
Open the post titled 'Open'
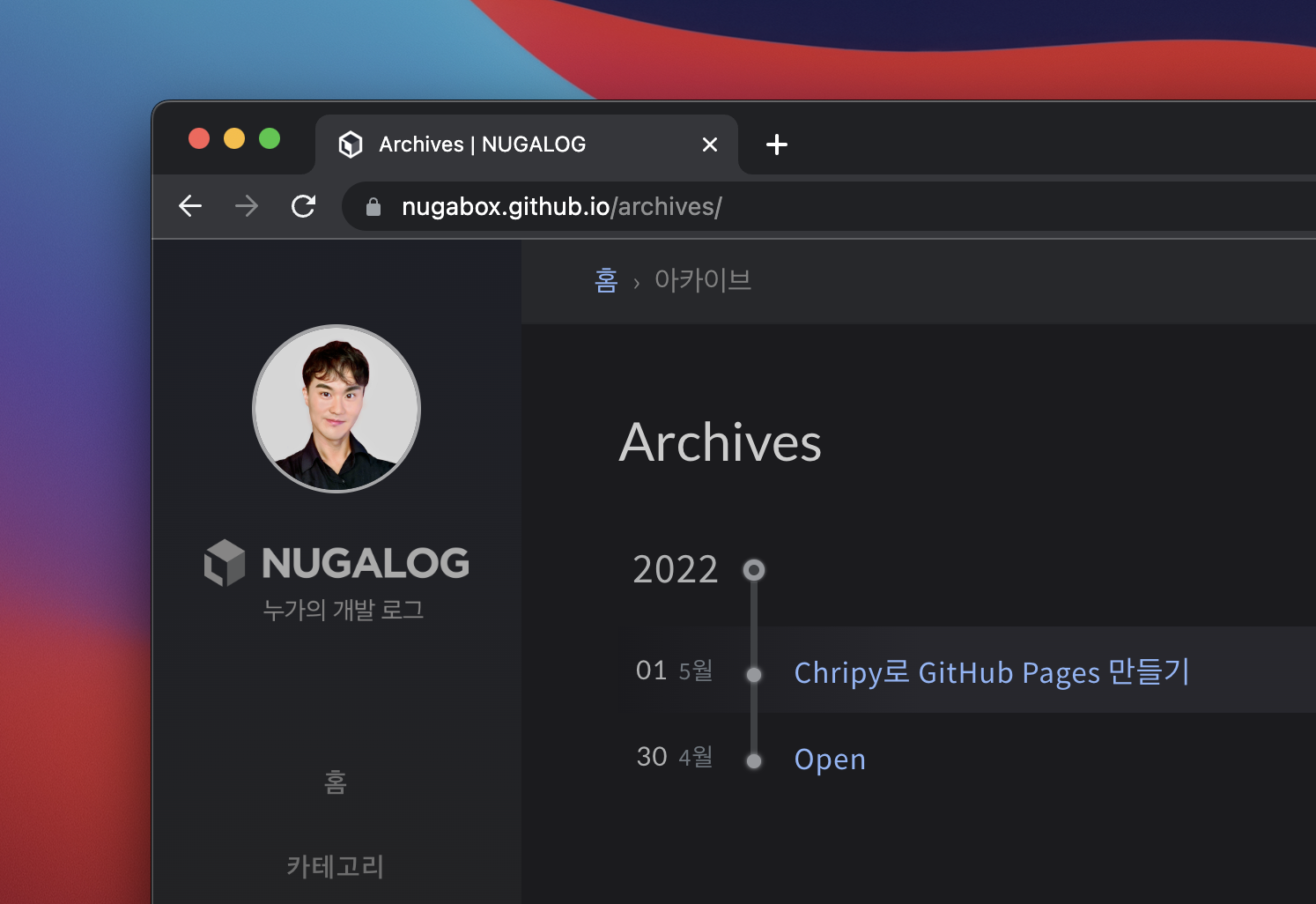coord(829,759)
